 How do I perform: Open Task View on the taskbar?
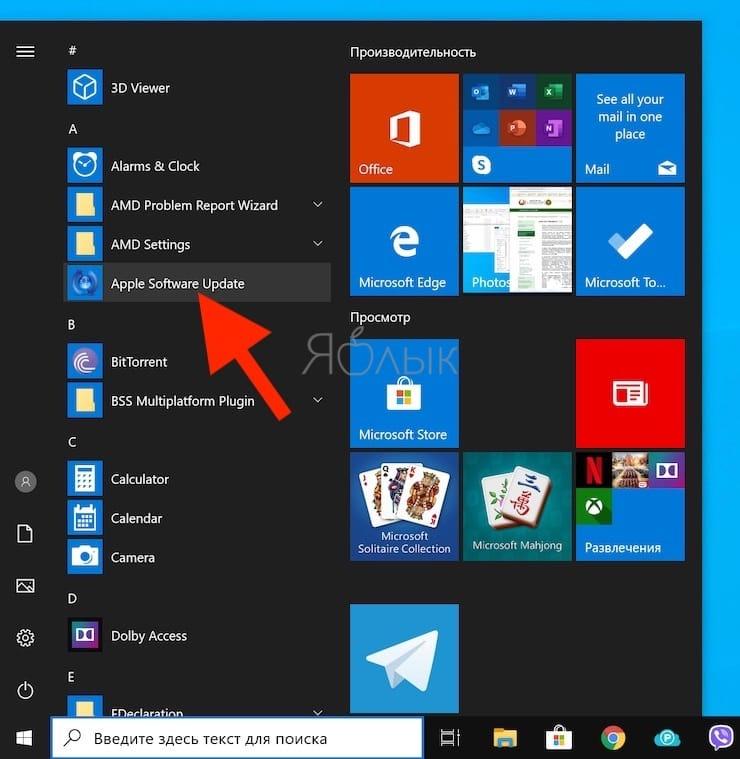click(450, 738)
